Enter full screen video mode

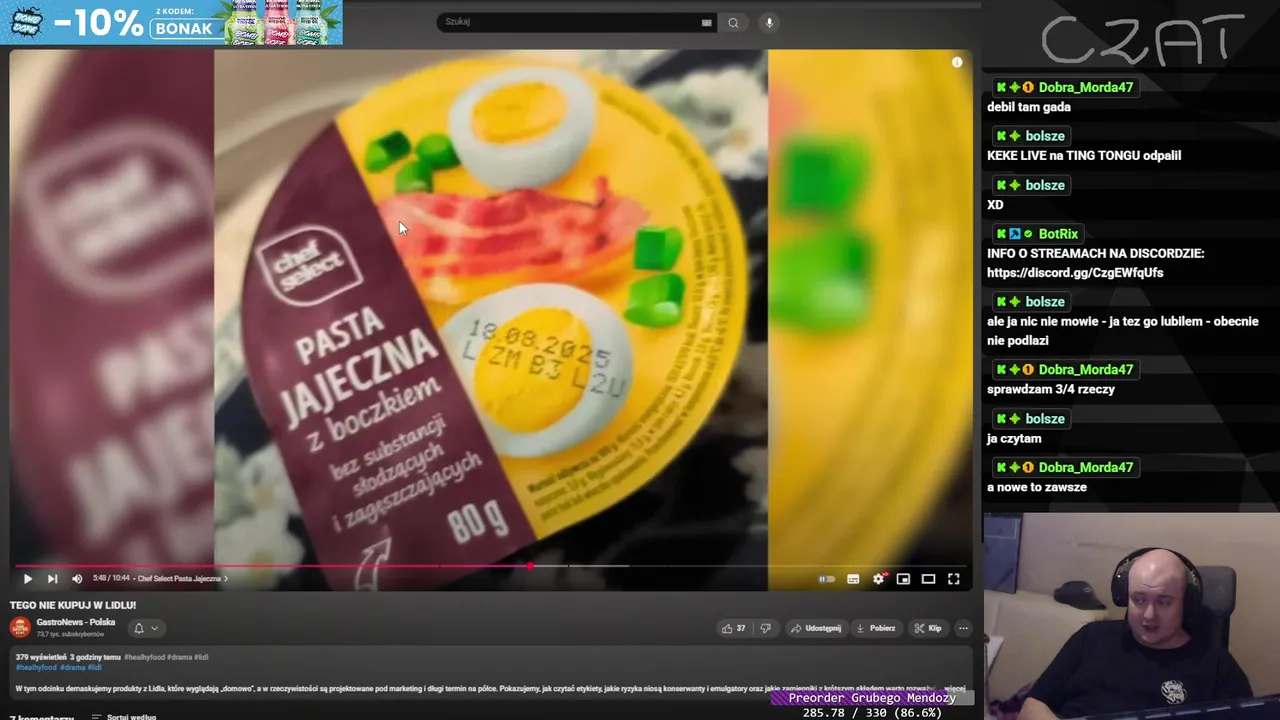(x=953, y=578)
